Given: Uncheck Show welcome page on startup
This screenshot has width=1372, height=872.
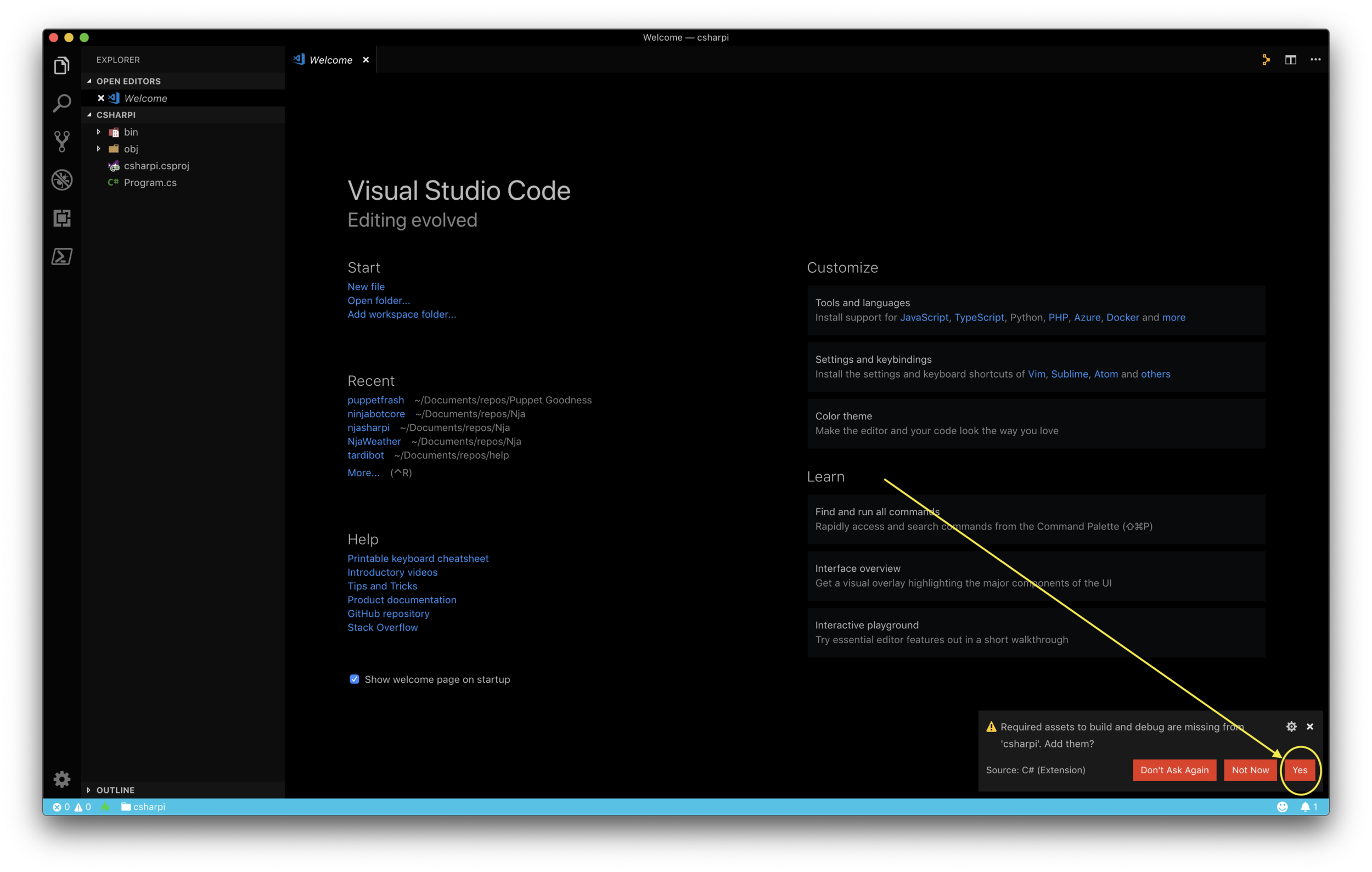Looking at the screenshot, I should click(355, 679).
